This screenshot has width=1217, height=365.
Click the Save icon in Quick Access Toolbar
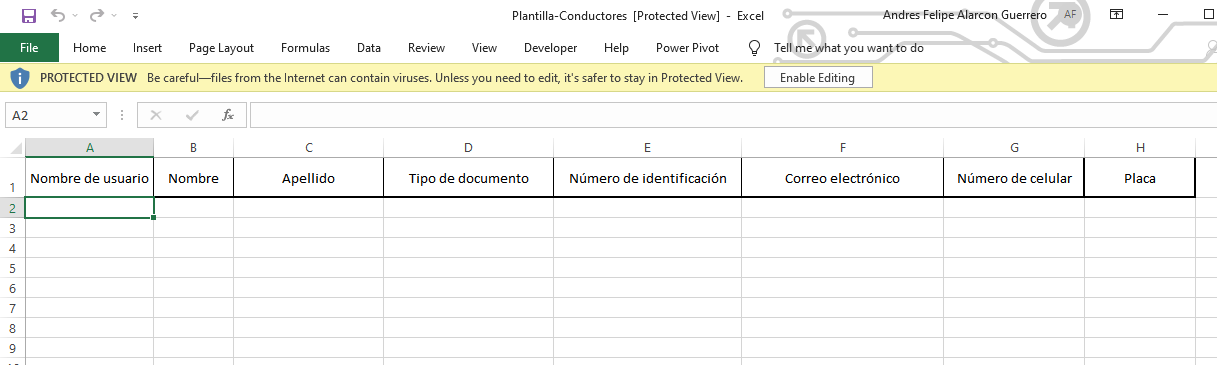tap(28, 15)
